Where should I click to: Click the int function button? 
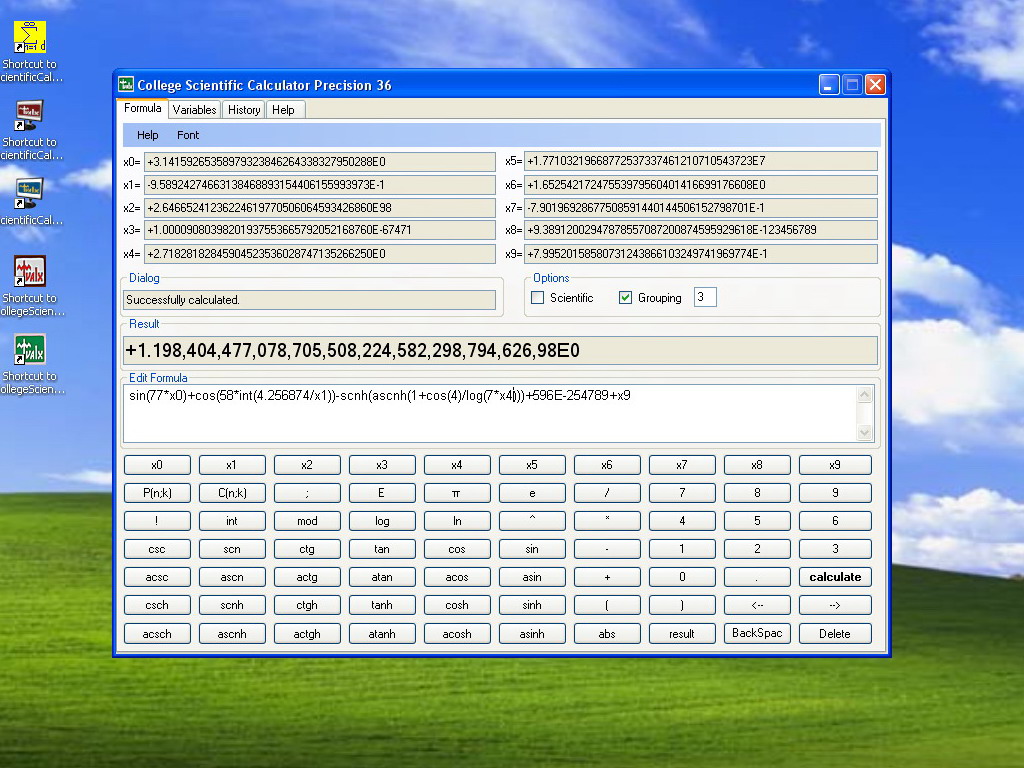[232, 521]
